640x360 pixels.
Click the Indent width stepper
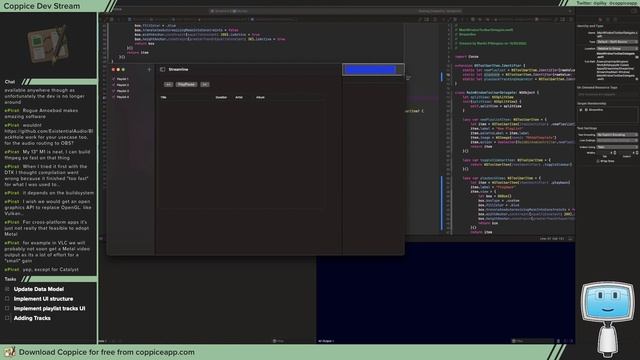click(x=636, y=153)
